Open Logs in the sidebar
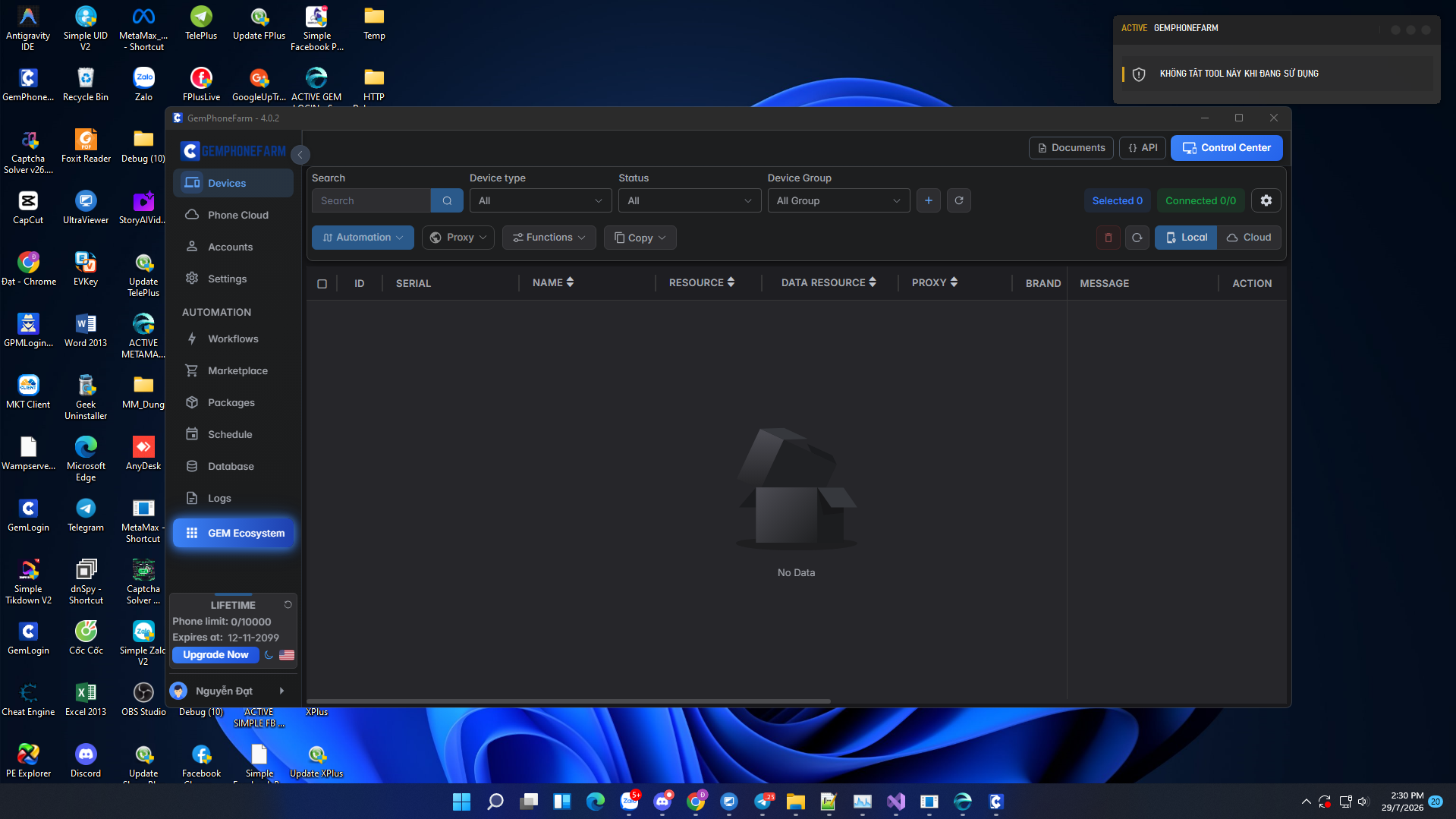 tap(233, 498)
